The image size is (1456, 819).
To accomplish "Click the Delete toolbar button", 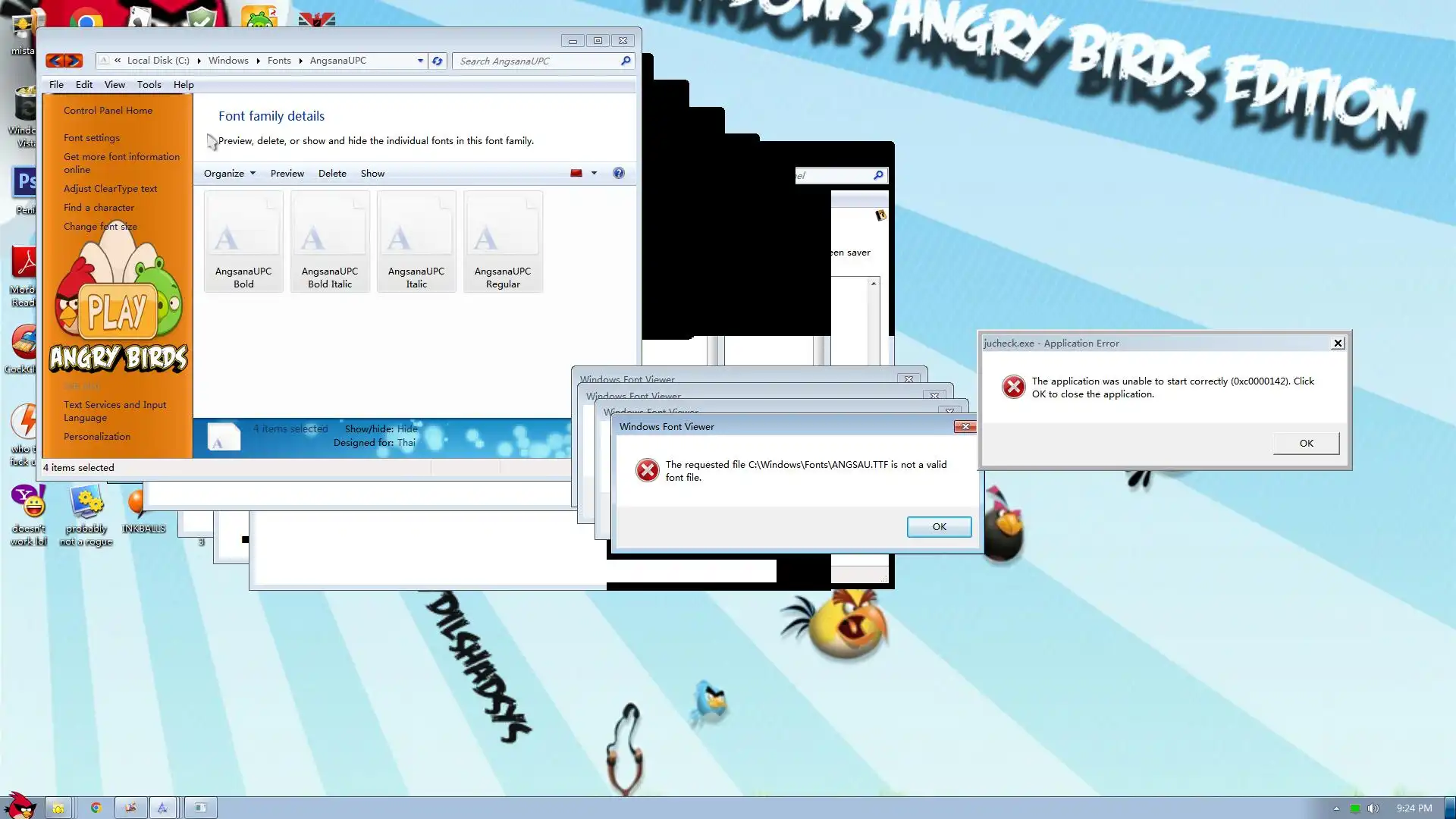I will point(332,173).
